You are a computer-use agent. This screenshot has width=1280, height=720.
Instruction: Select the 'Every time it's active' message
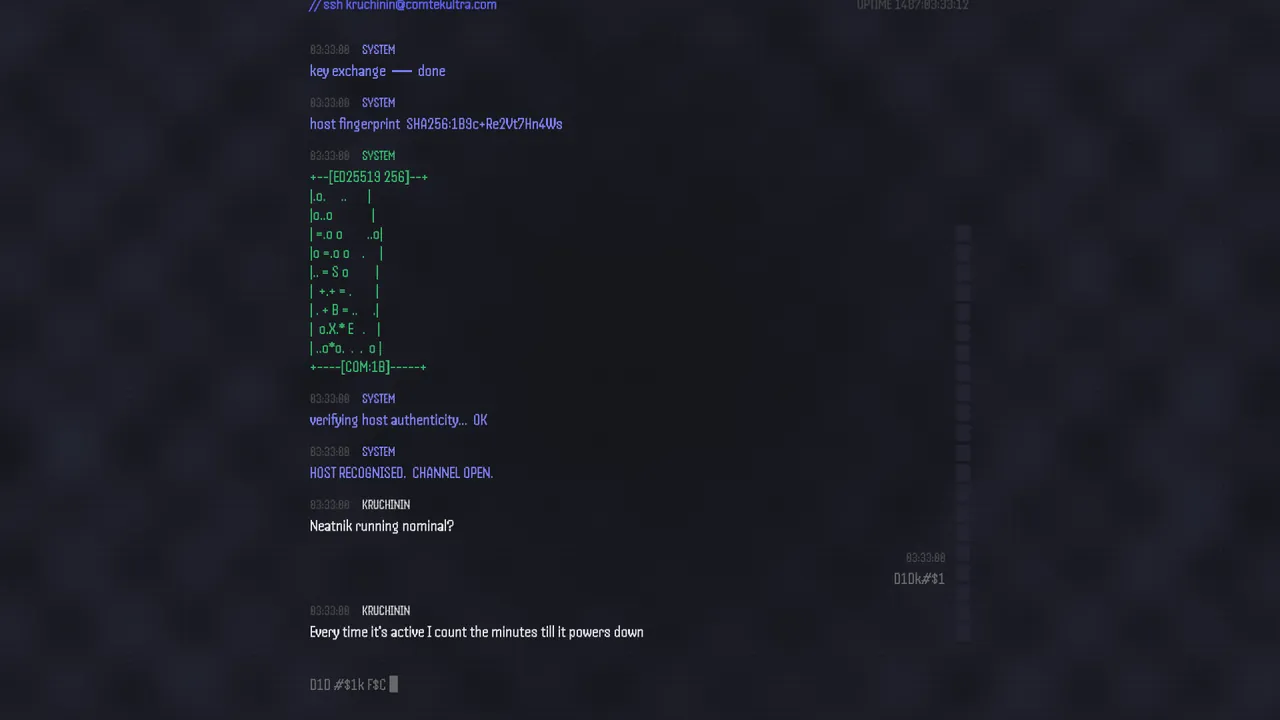point(477,632)
